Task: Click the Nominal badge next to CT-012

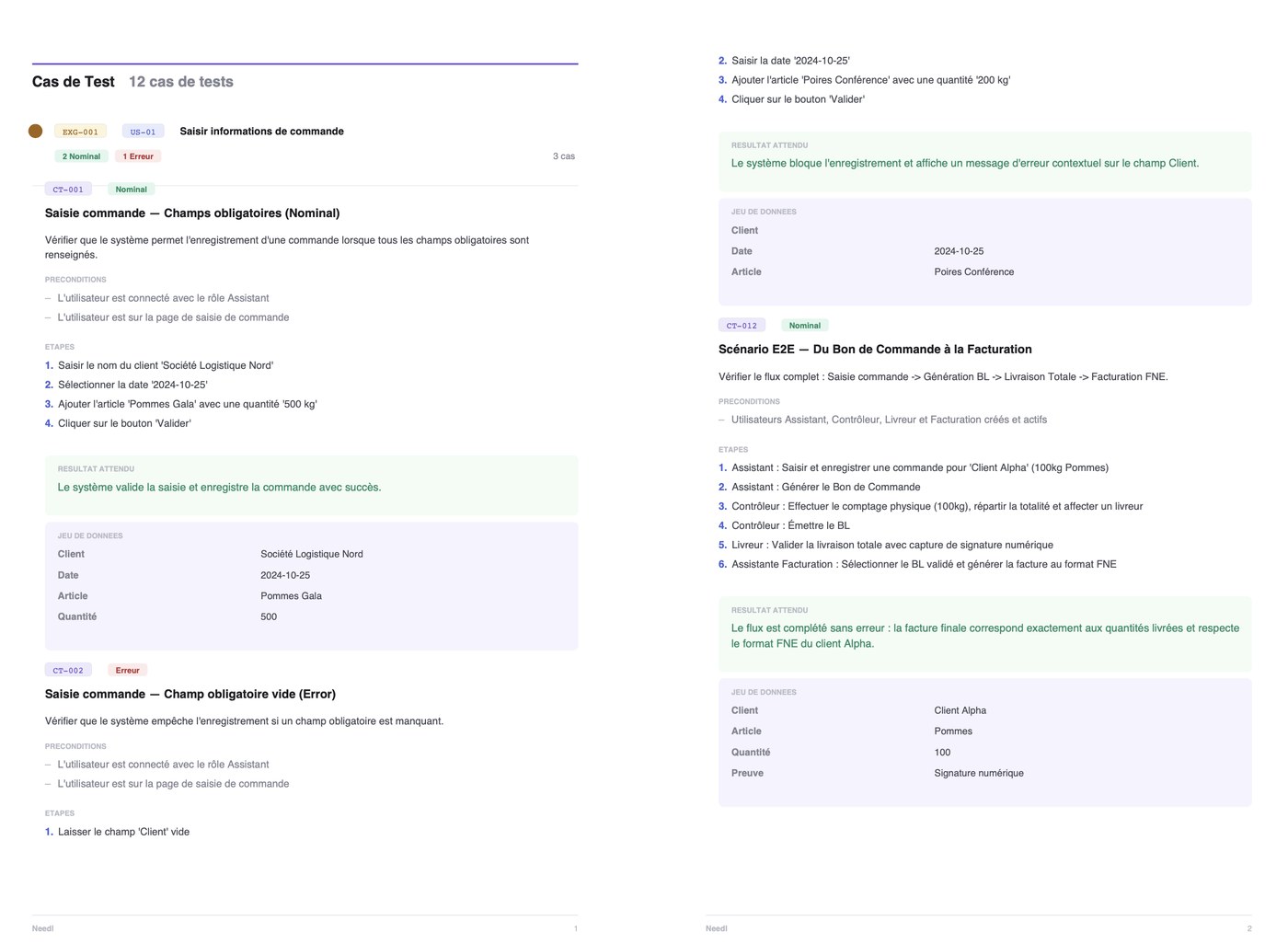Action: [x=805, y=326]
